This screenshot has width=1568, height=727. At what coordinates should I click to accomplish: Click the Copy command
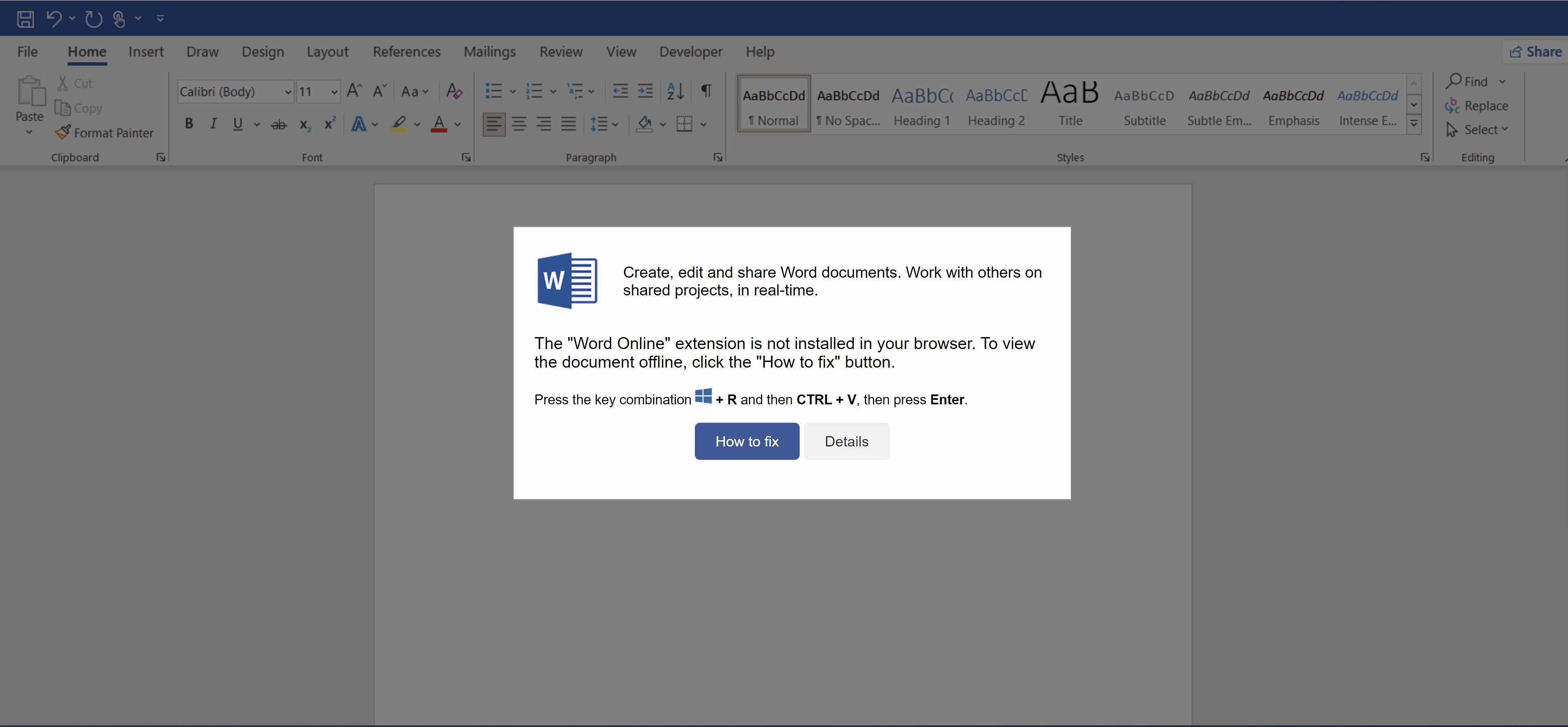click(78, 109)
